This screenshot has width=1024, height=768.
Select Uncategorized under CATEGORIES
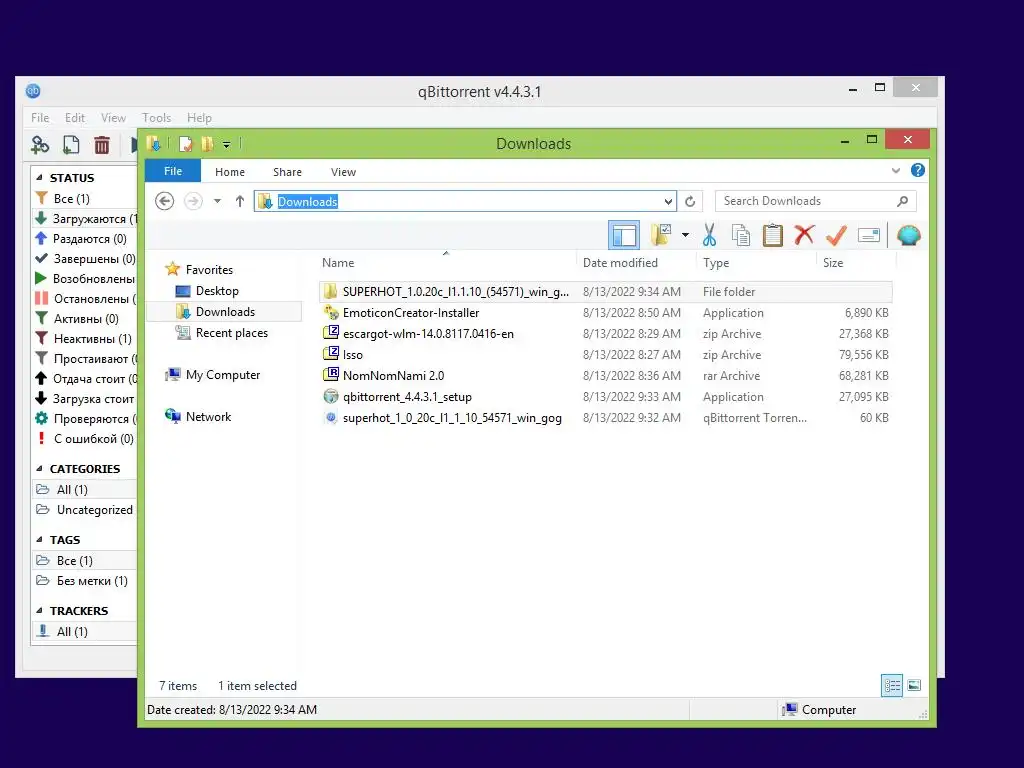click(84, 510)
